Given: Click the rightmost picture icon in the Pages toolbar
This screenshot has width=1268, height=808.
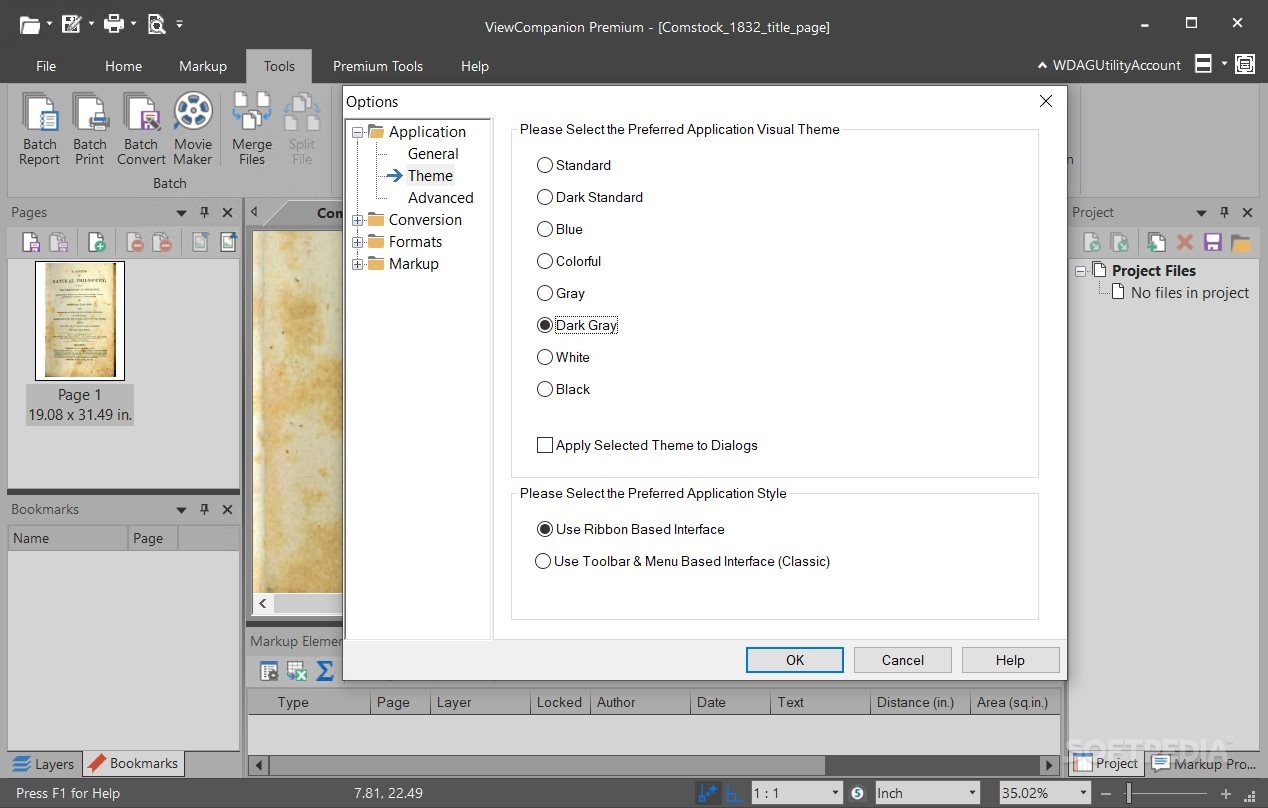Looking at the screenshot, I should tap(228, 242).
